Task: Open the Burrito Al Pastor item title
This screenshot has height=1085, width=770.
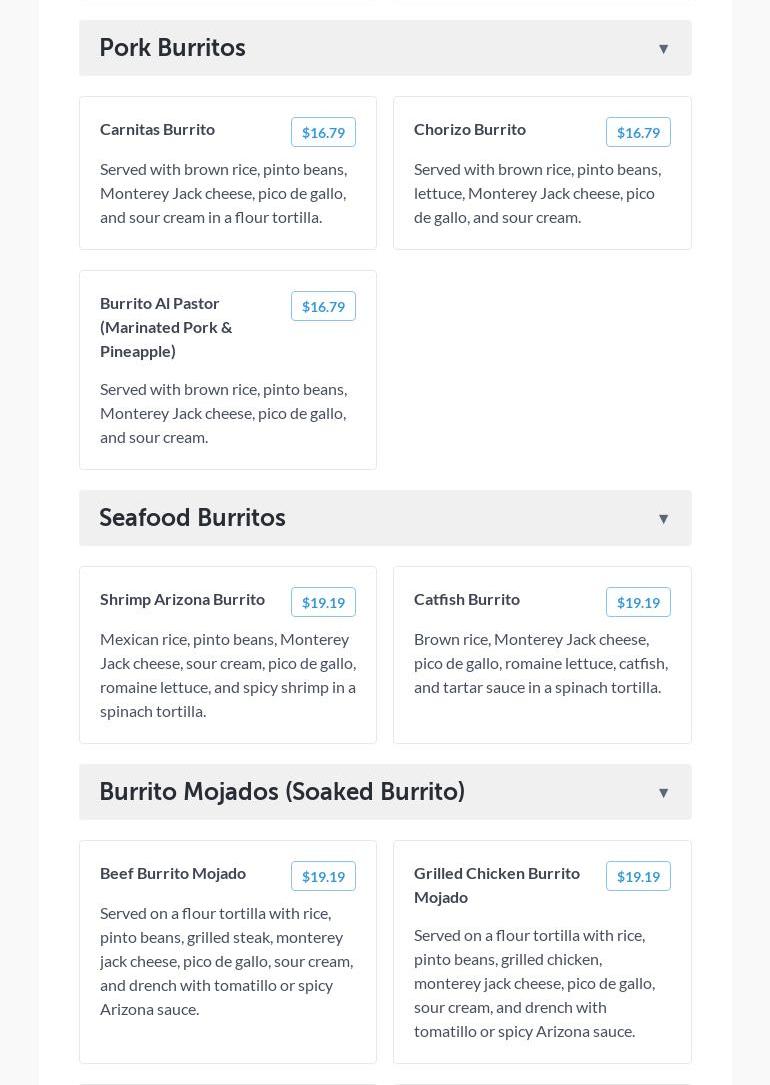Action: click(x=166, y=327)
